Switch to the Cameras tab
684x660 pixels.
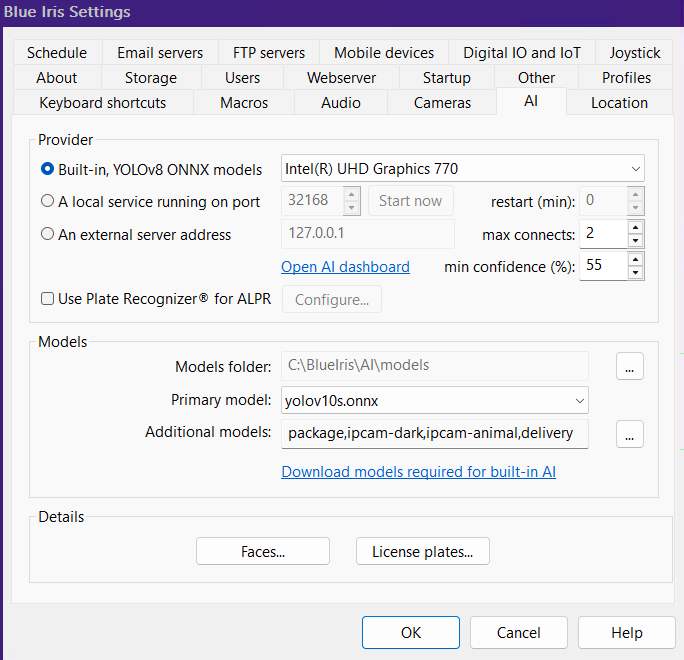pos(442,103)
